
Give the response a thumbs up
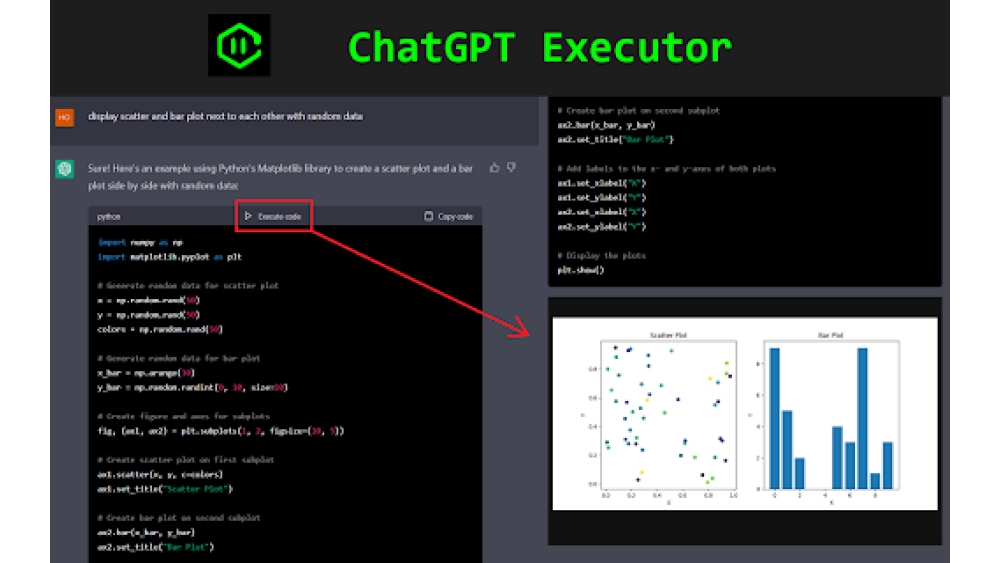pyautogui.click(x=494, y=168)
